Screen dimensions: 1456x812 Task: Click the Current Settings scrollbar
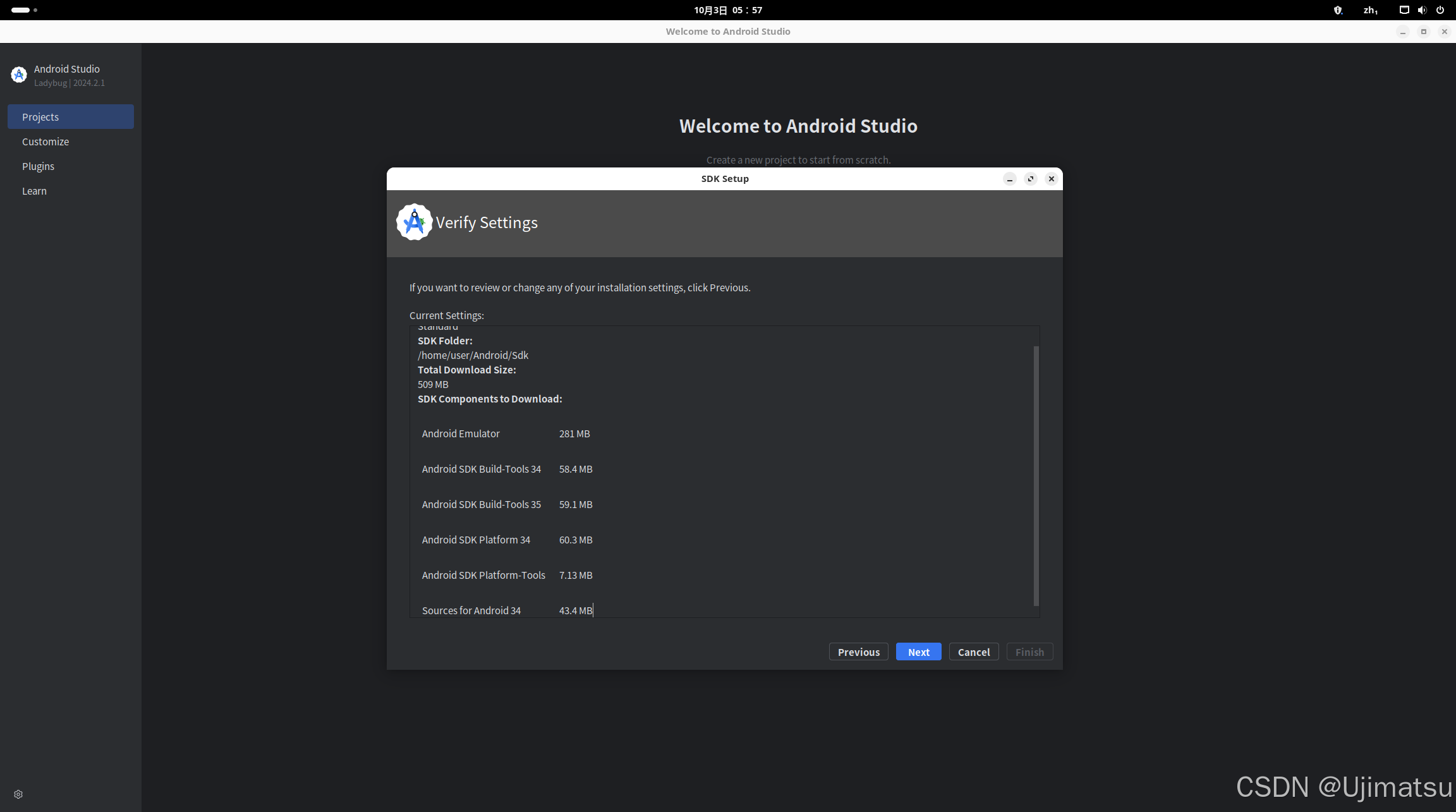1036,475
